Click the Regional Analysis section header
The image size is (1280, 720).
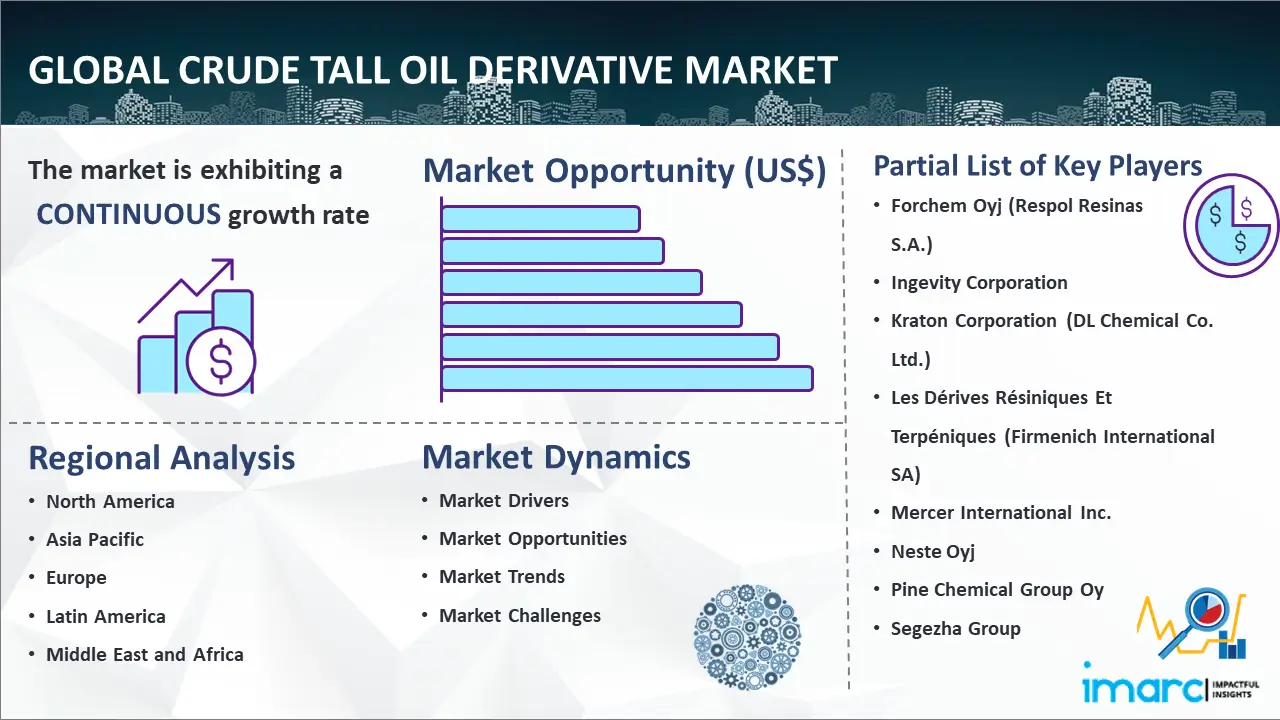coord(161,458)
